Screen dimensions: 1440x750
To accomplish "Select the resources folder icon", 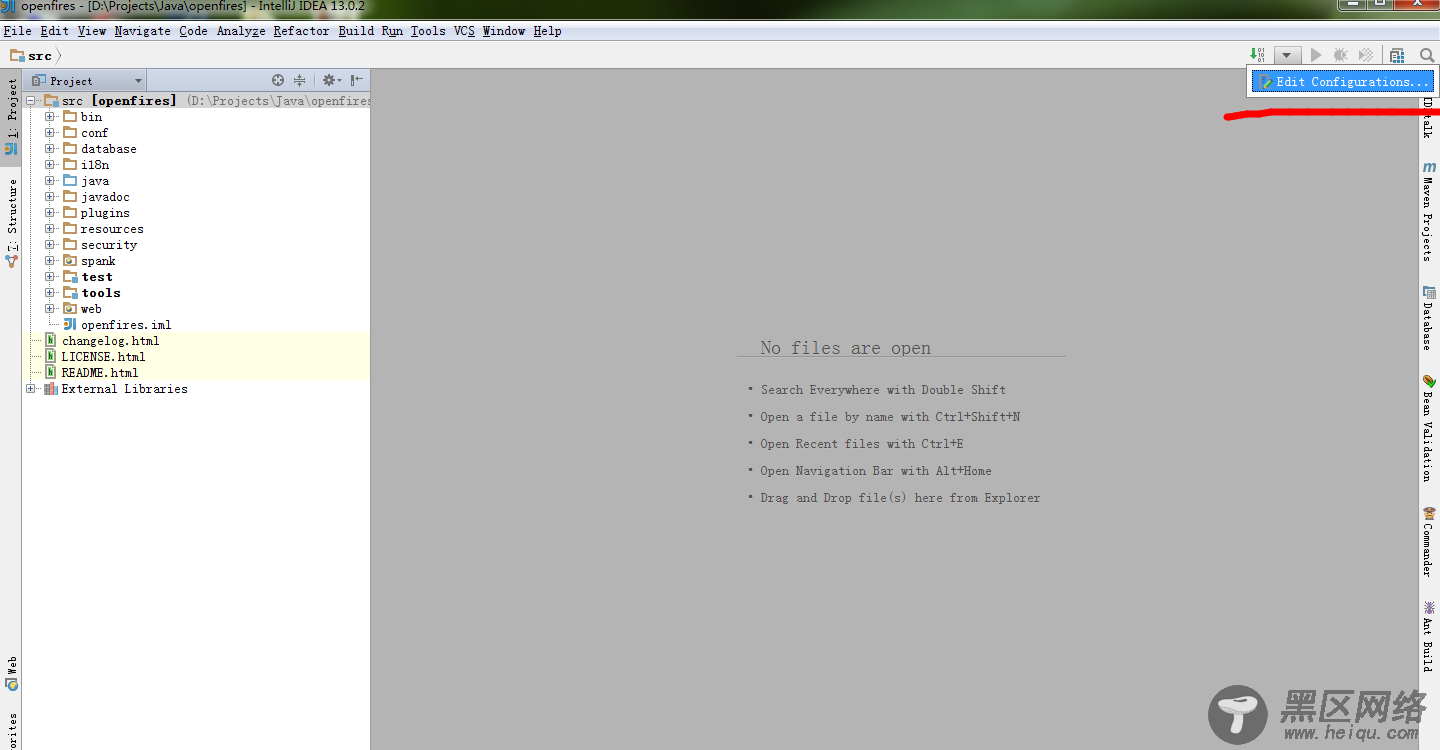I will click(70, 229).
